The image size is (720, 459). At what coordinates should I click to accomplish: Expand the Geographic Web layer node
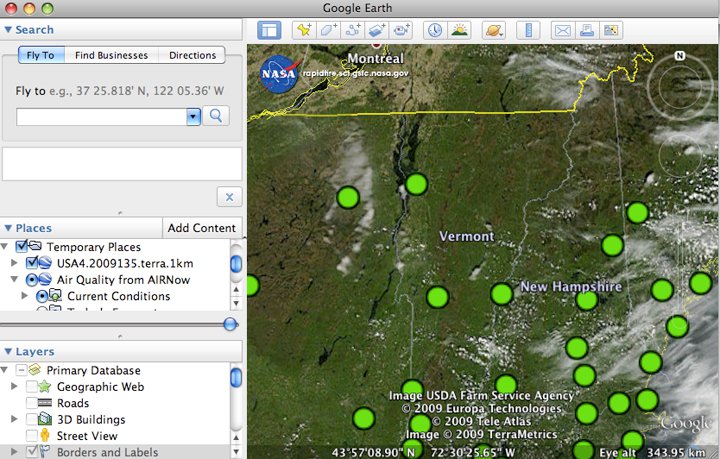14,386
